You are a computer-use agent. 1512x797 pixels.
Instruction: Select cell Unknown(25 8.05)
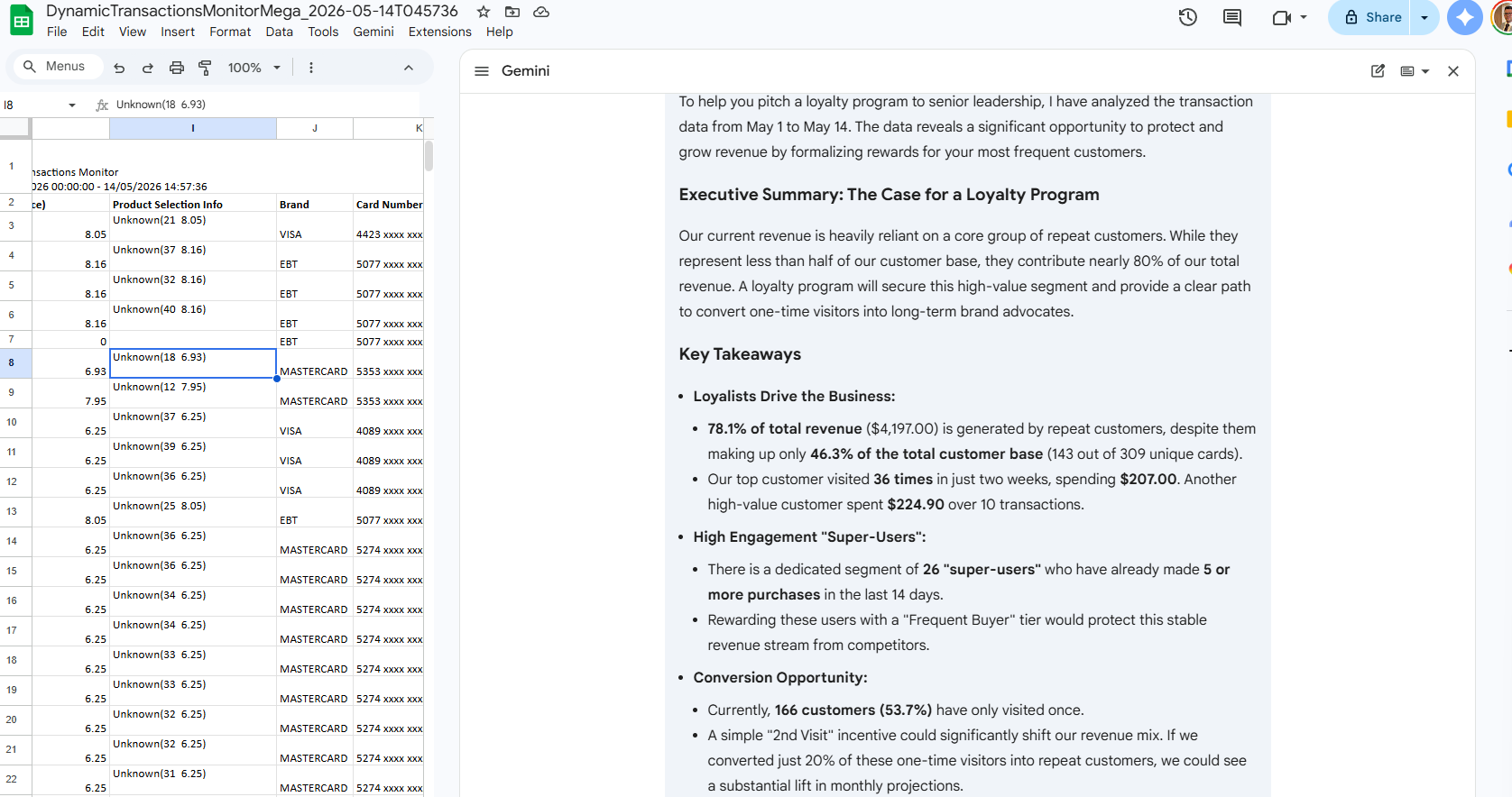(193, 512)
